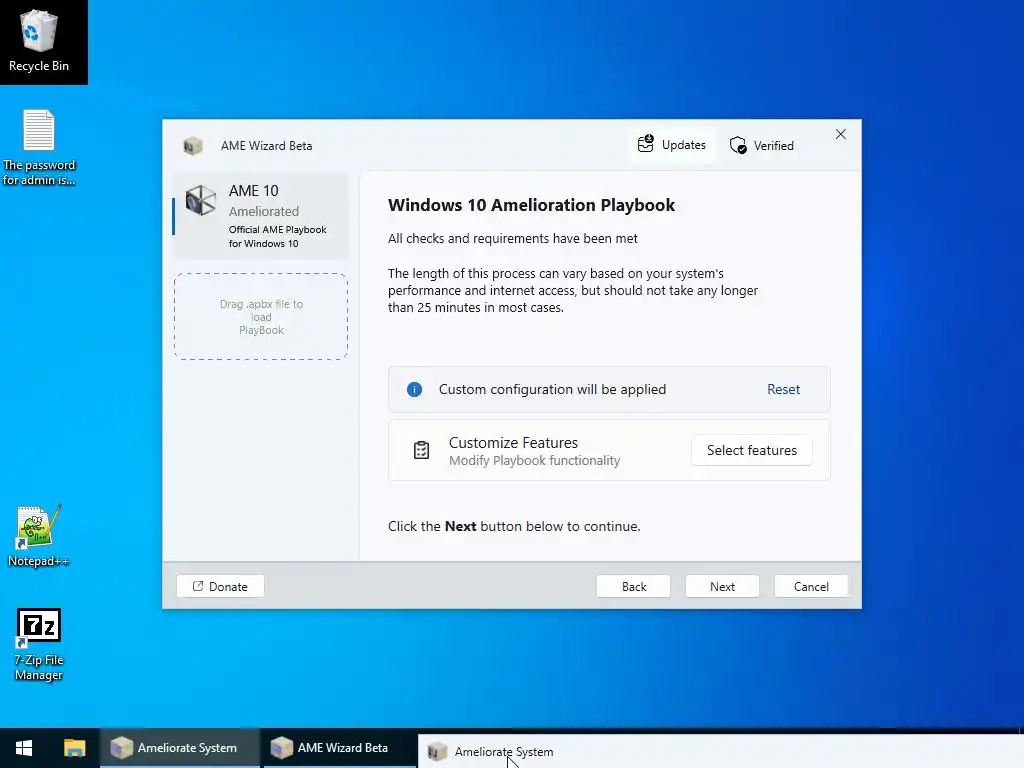The height and width of the screenshot is (768, 1024).
Task: Launch the 7-Zip File Manager shortcut
Action: click(39, 645)
